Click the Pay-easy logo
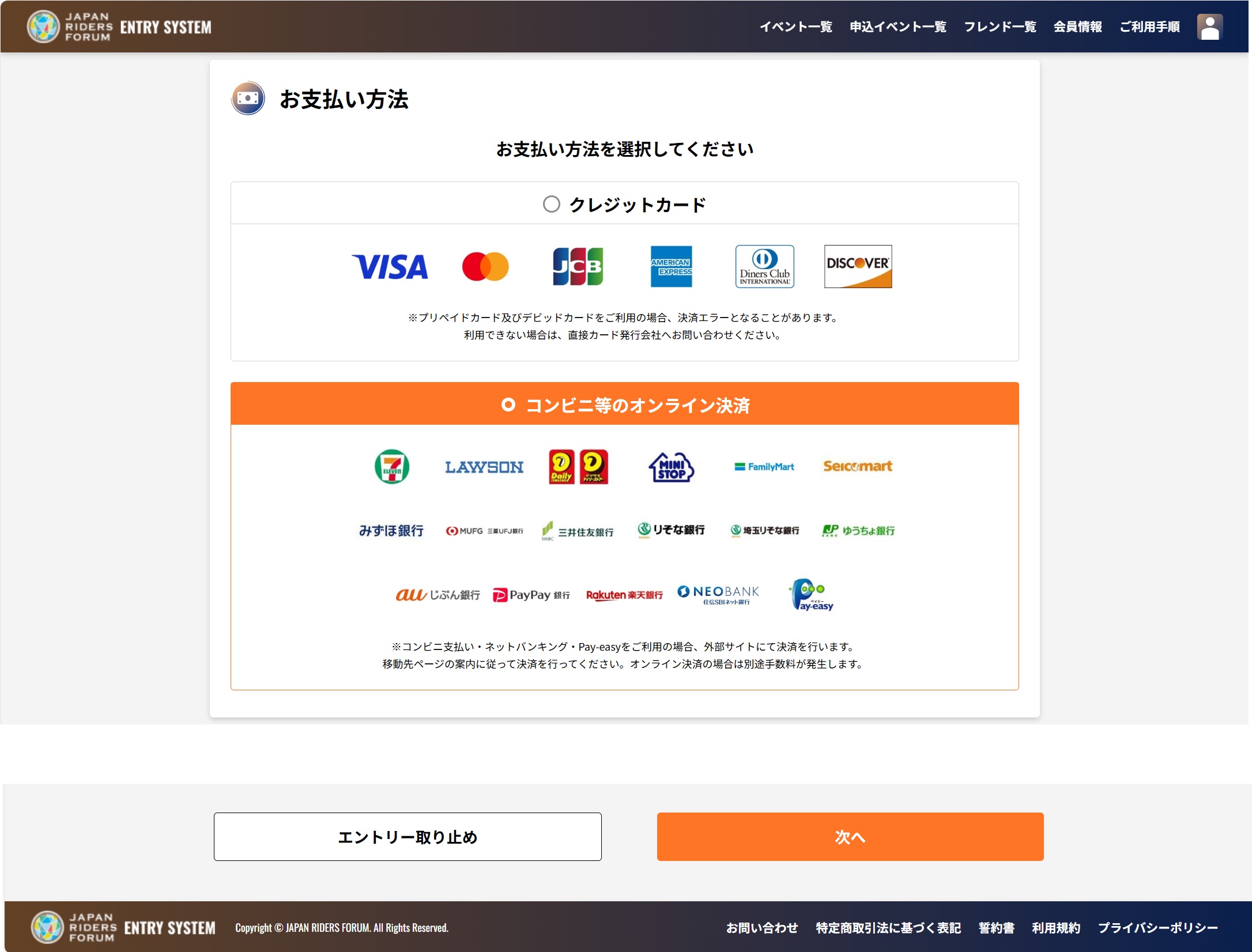This screenshot has width=1252, height=952. coord(811,594)
